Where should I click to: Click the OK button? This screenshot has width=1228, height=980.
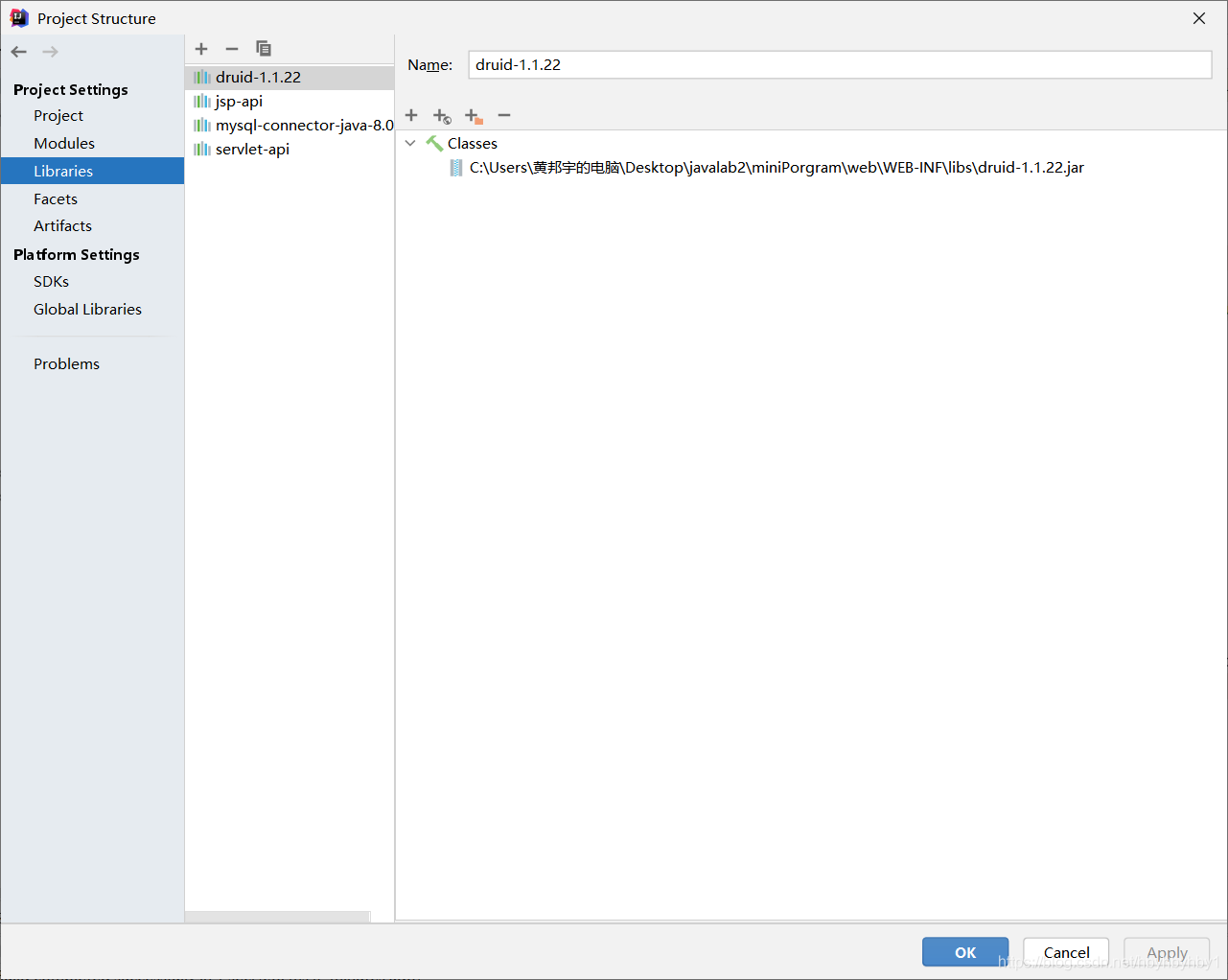964,951
